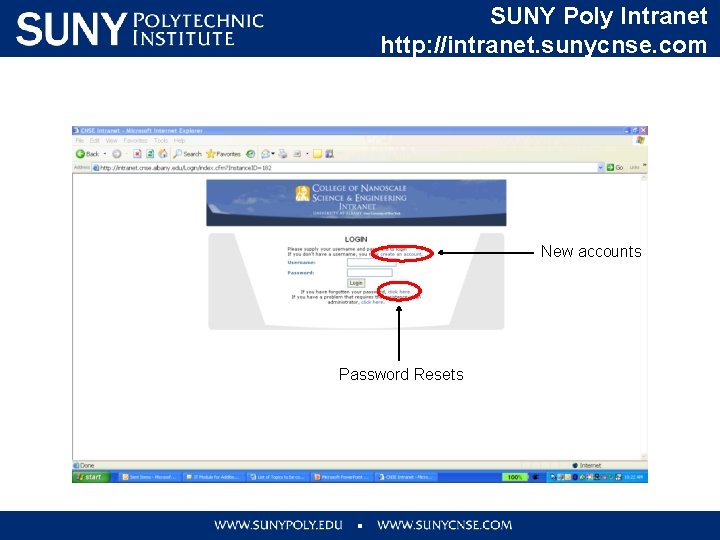Refresh the page in Internet Explorer

click(x=150, y=154)
